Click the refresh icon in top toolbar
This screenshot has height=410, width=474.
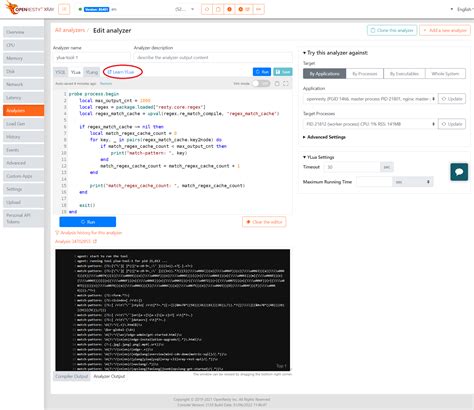click(207, 9)
